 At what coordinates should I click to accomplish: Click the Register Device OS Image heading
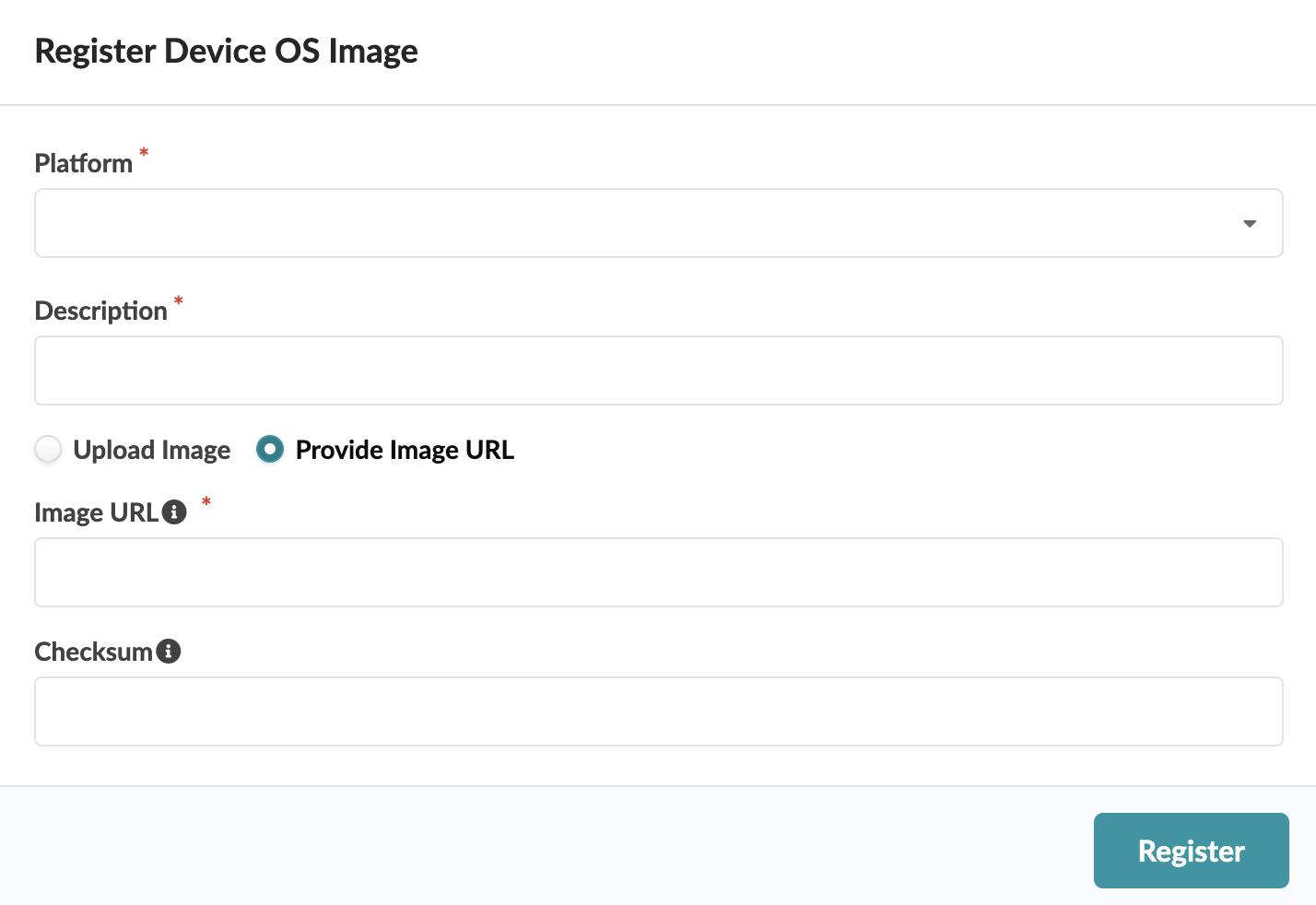[227, 52]
